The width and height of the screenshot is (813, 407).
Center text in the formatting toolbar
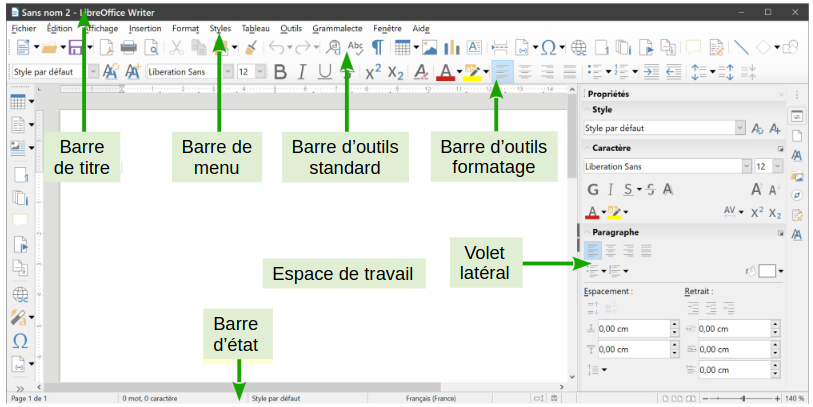click(x=525, y=72)
